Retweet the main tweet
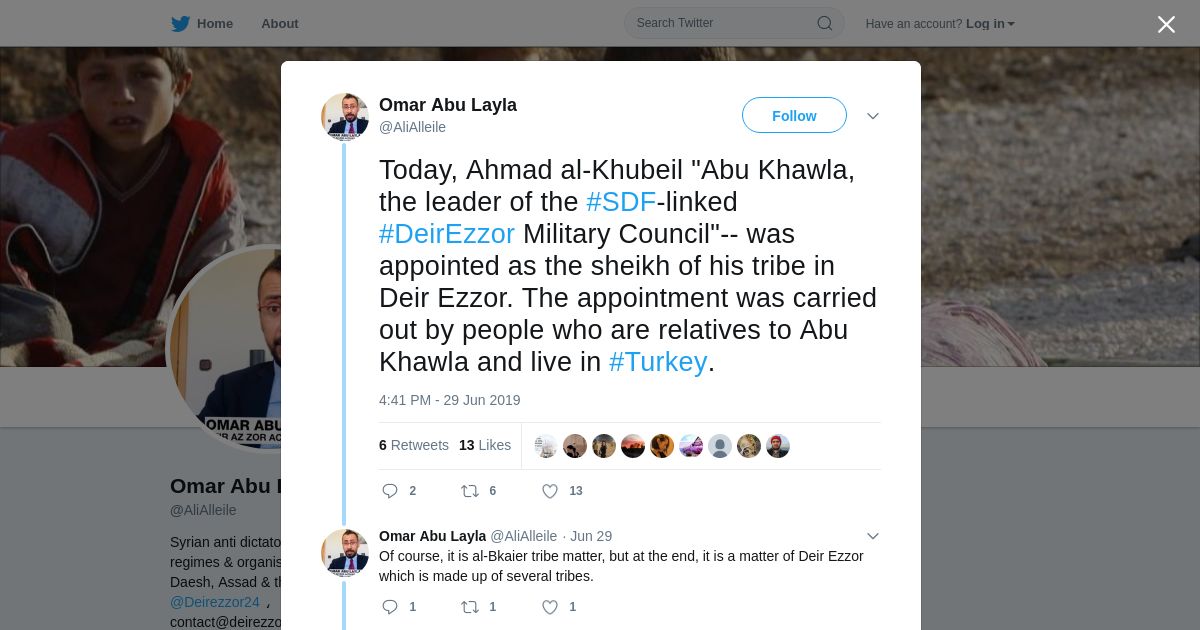1200x630 pixels. point(470,491)
